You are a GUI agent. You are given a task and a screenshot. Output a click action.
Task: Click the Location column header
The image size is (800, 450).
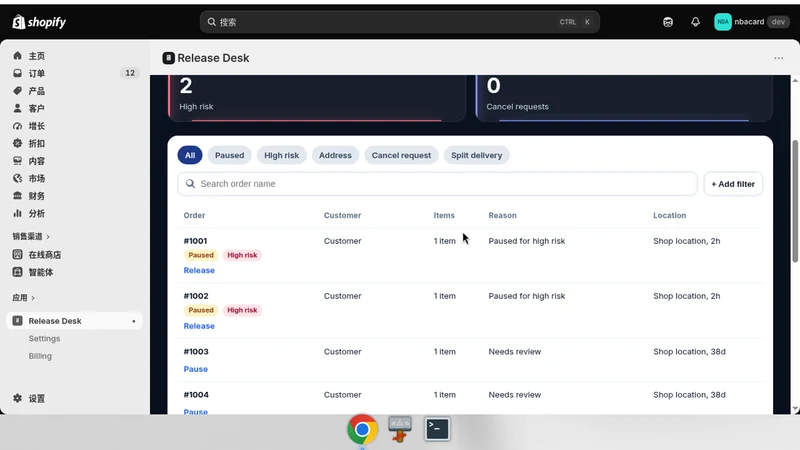pos(669,215)
